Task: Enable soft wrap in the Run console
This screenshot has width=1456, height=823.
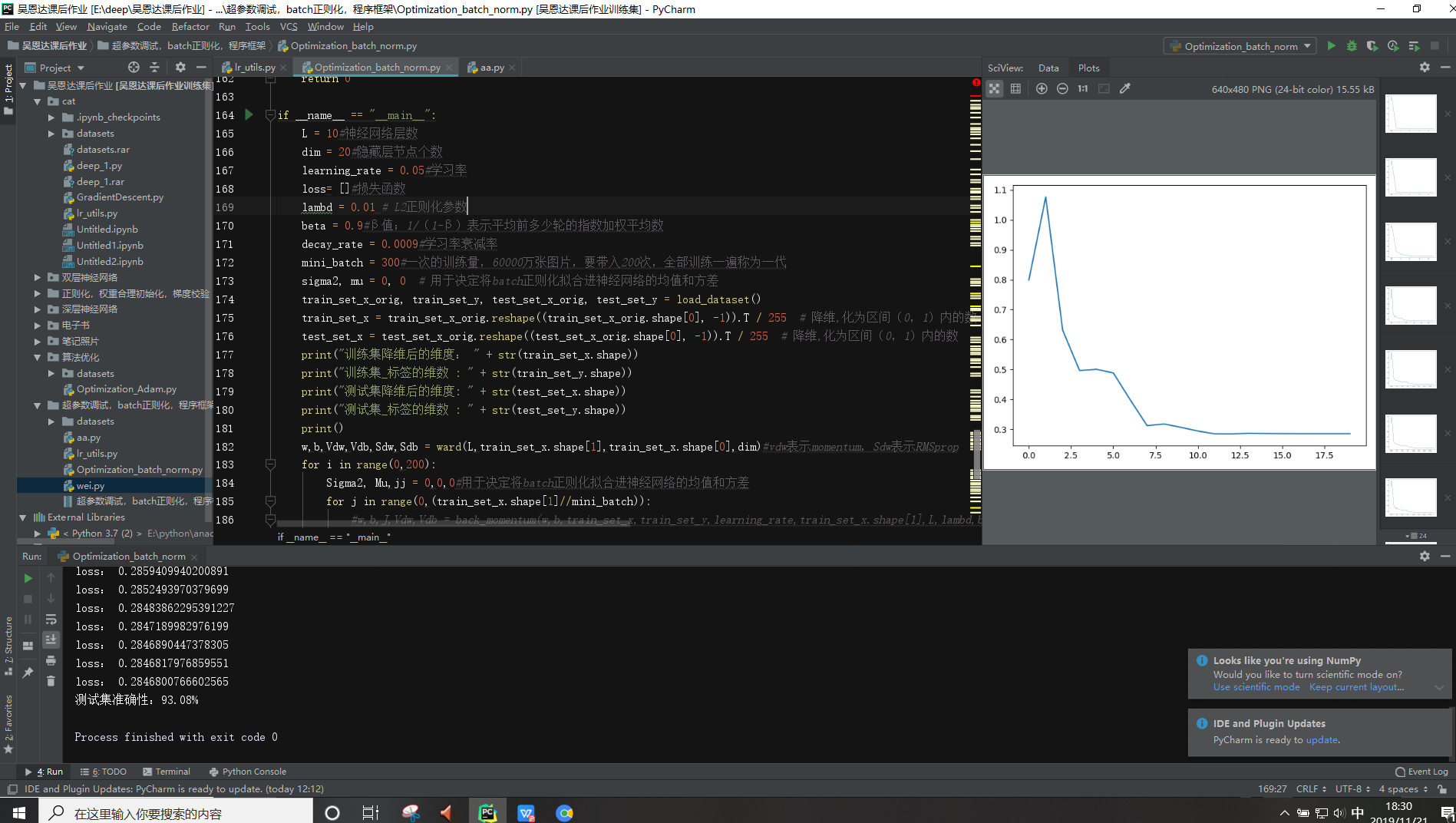Action: 51,620
